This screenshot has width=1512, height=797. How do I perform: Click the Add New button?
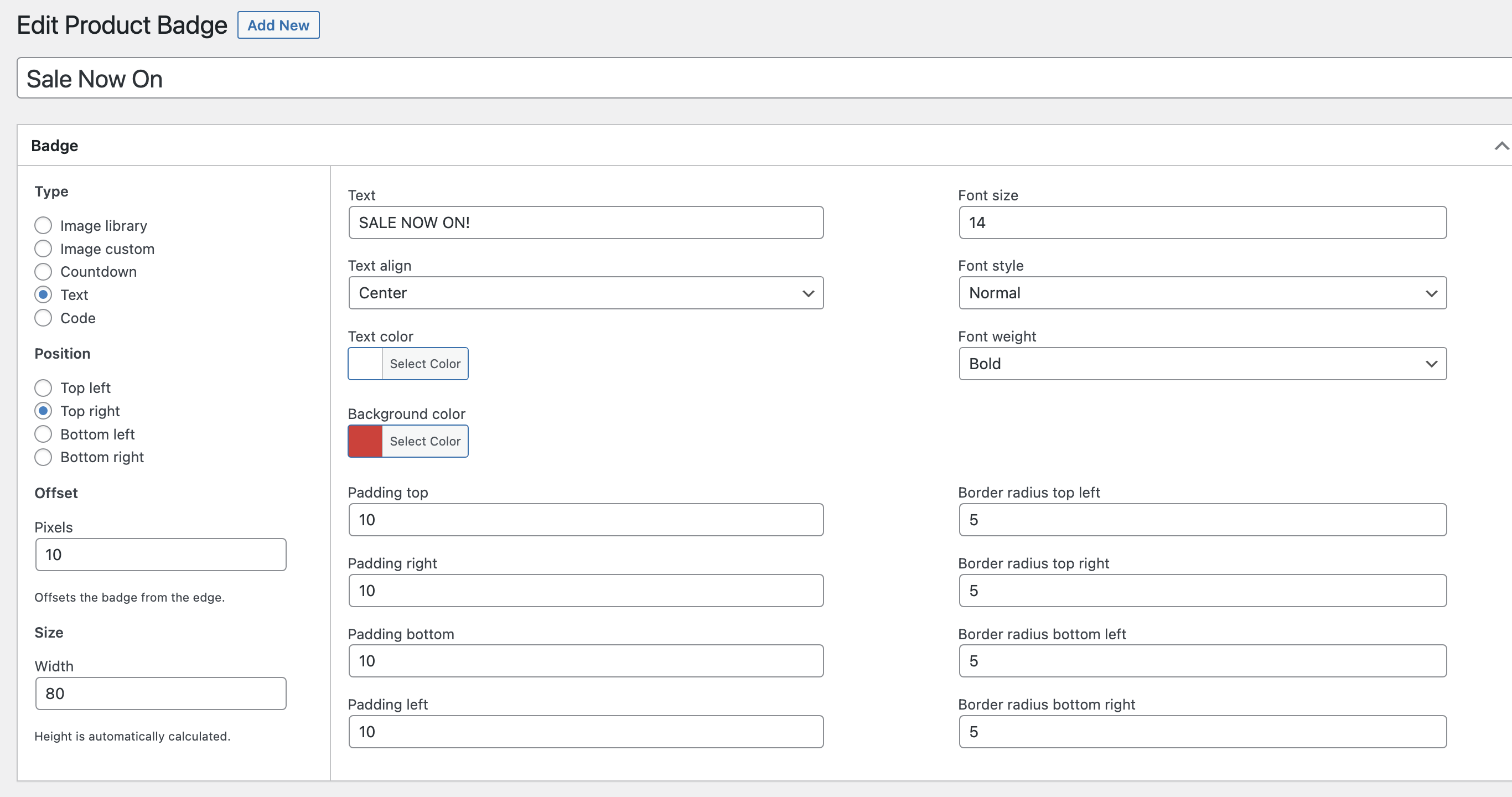(278, 25)
